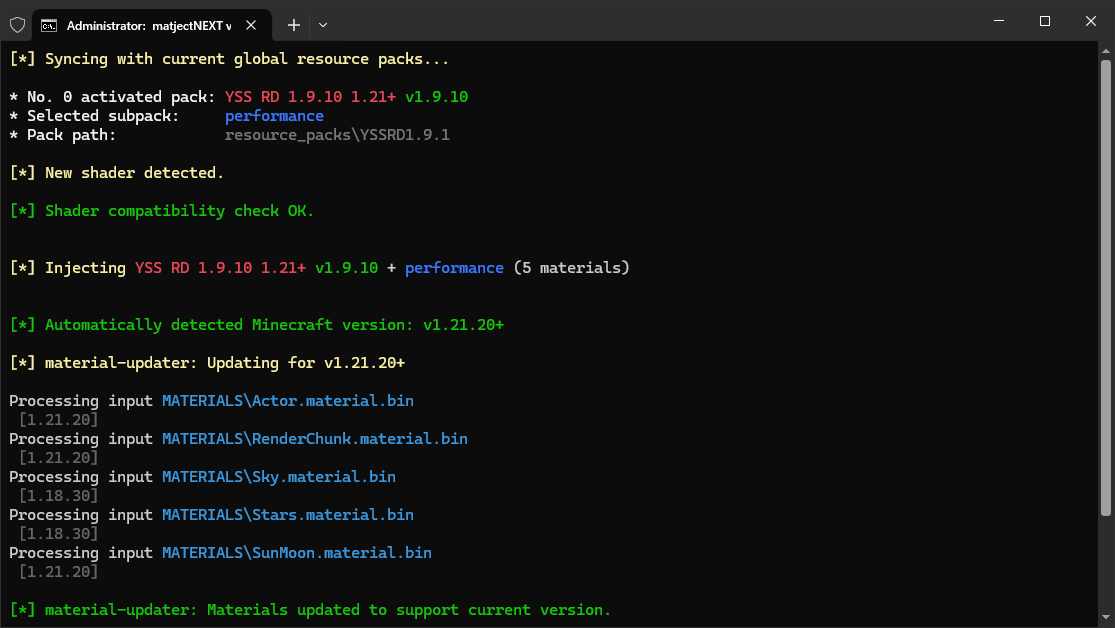Click 'MATERIALS\SunMoon.material.bin' path
Image resolution: width=1115 pixels, height=628 pixels.
pos(297,553)
